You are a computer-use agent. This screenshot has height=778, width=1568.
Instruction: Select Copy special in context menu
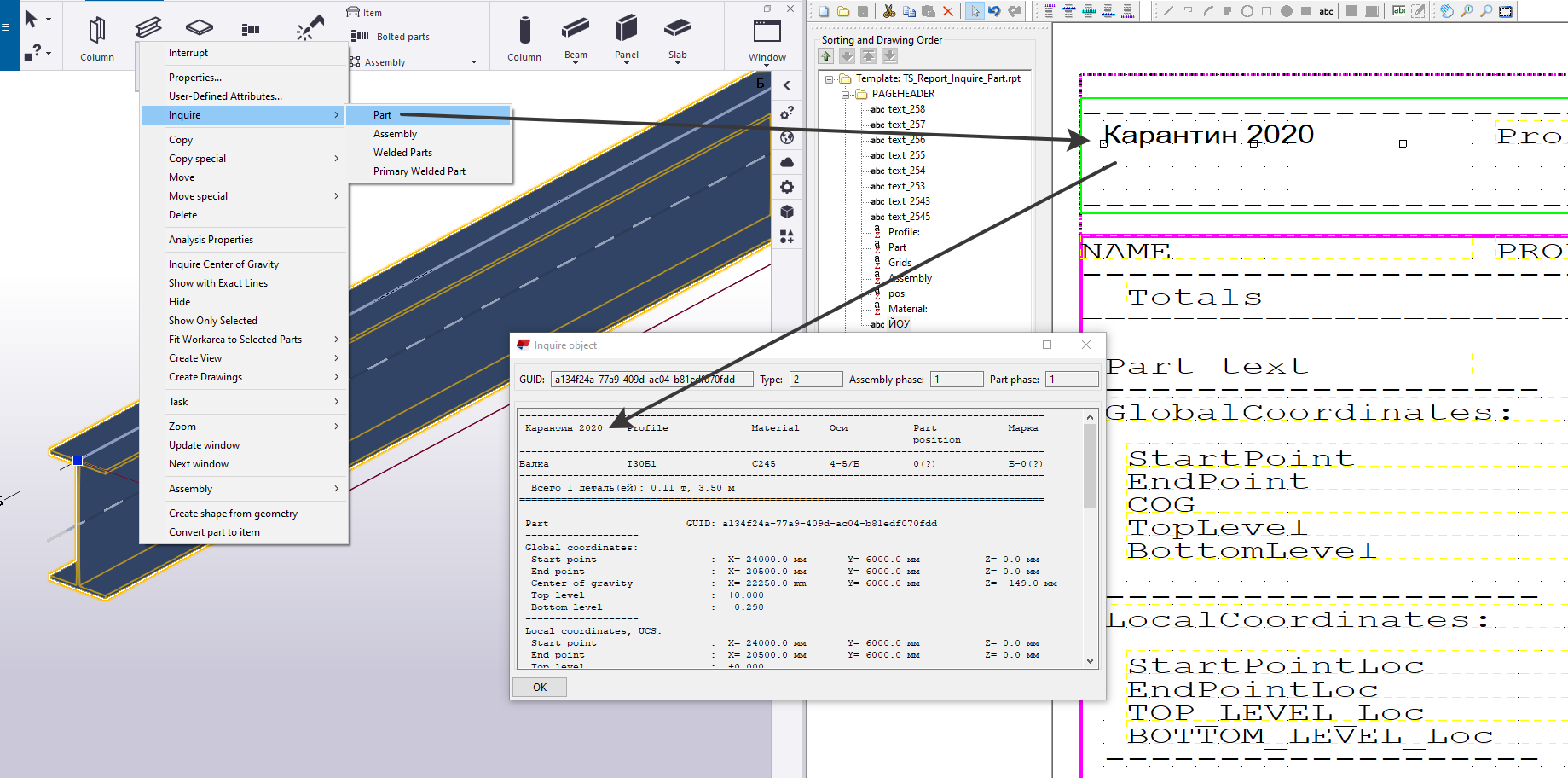(x=197, y=159)
